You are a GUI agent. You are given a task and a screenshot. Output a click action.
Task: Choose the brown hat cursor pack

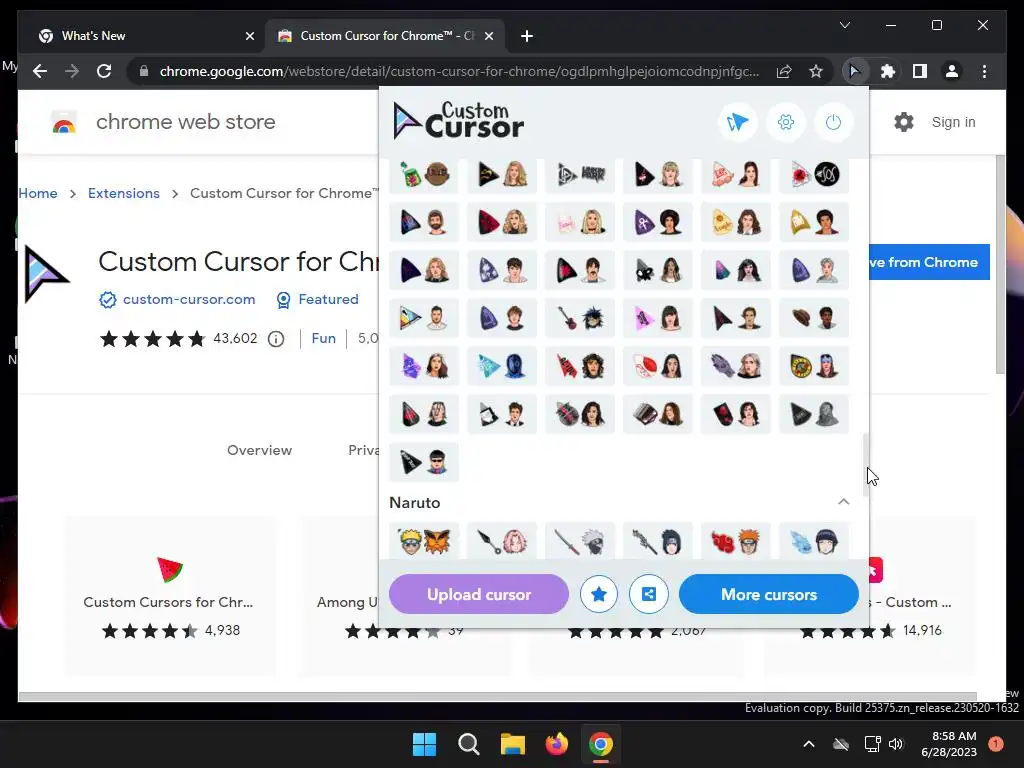tap(814, 318)
